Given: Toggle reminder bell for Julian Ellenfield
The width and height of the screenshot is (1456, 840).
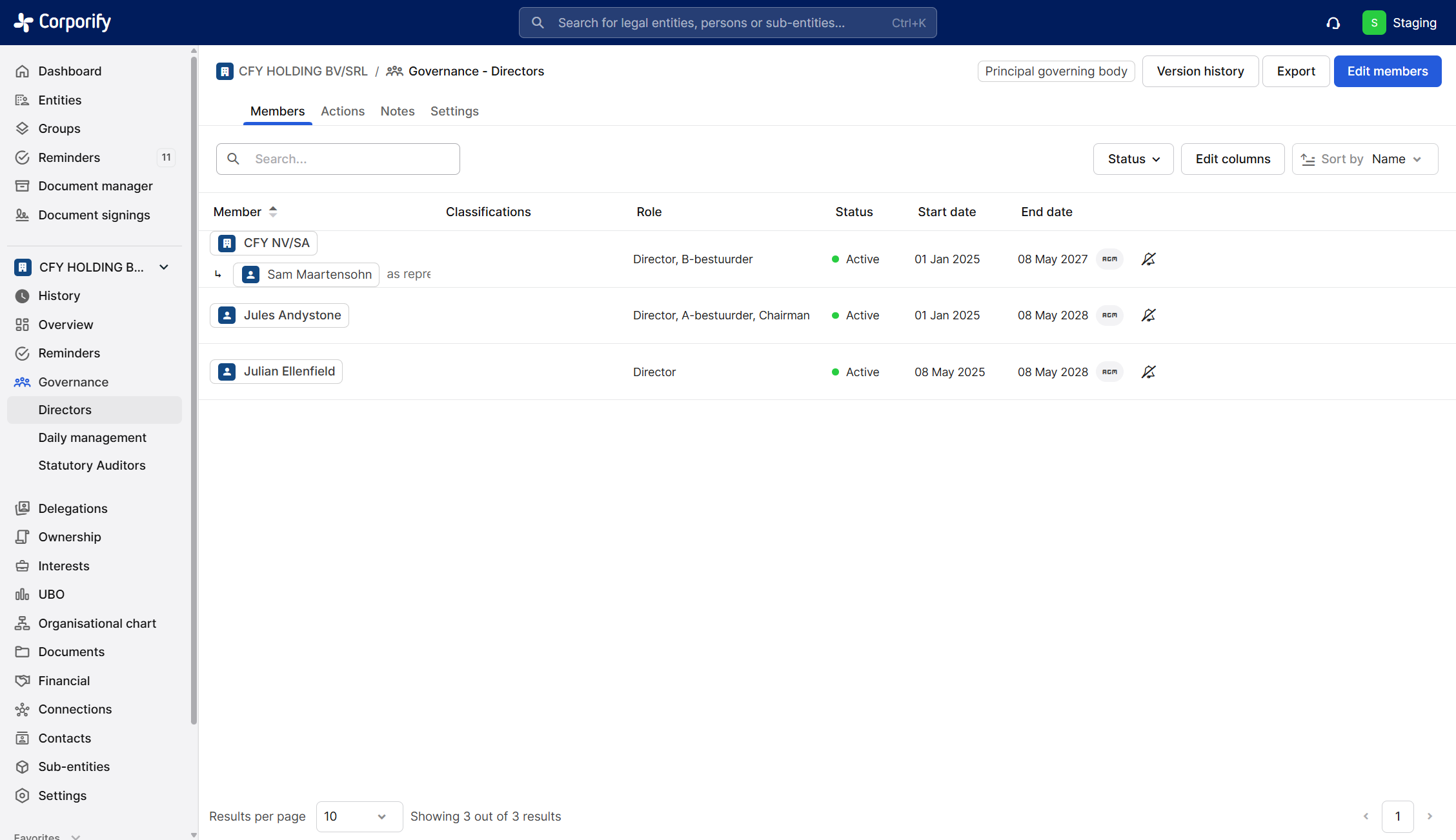Looking at the screenshot, I should [1148, 372].
